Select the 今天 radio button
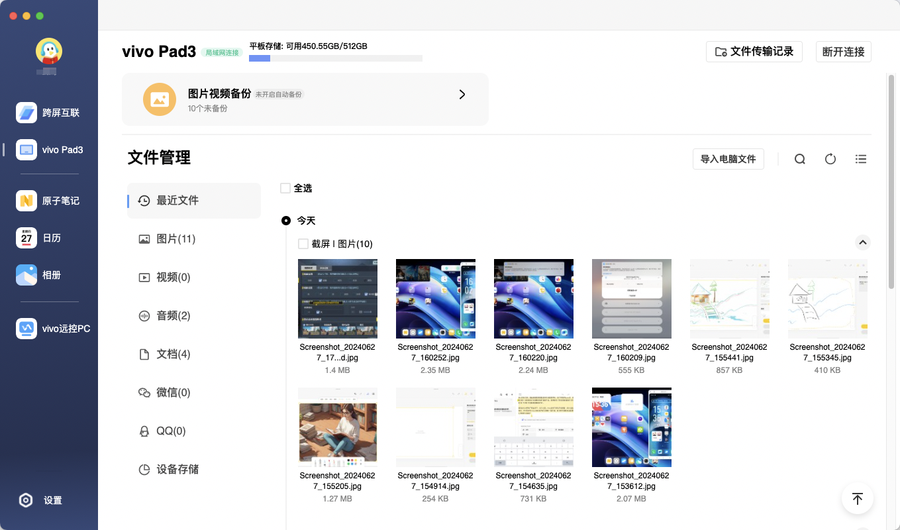The height and width of the screenshot is (530, 900). 286,220
